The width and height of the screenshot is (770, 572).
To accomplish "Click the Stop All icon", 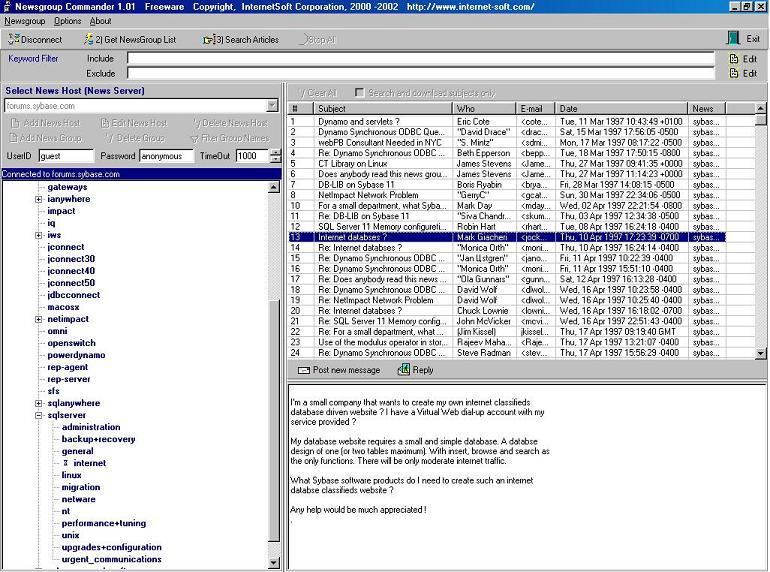I will [x=302, y=39].
